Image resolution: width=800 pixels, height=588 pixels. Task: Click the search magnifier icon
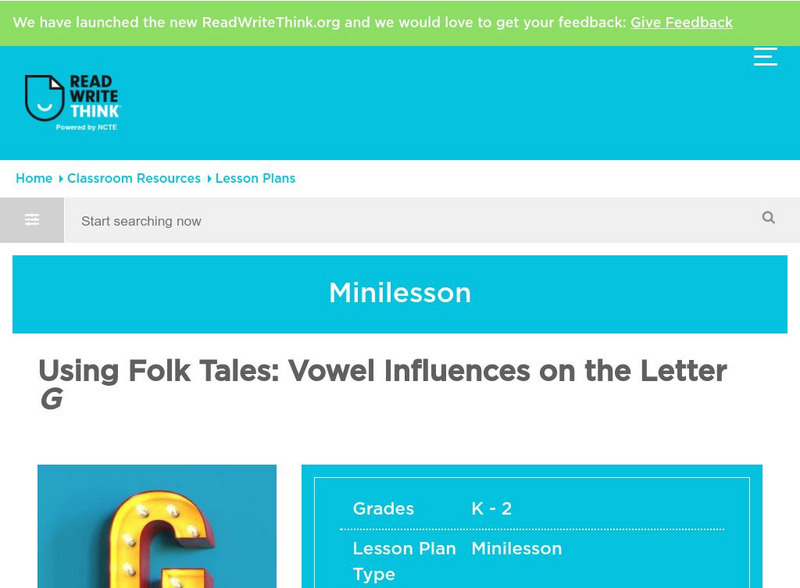tap(768, 218)
